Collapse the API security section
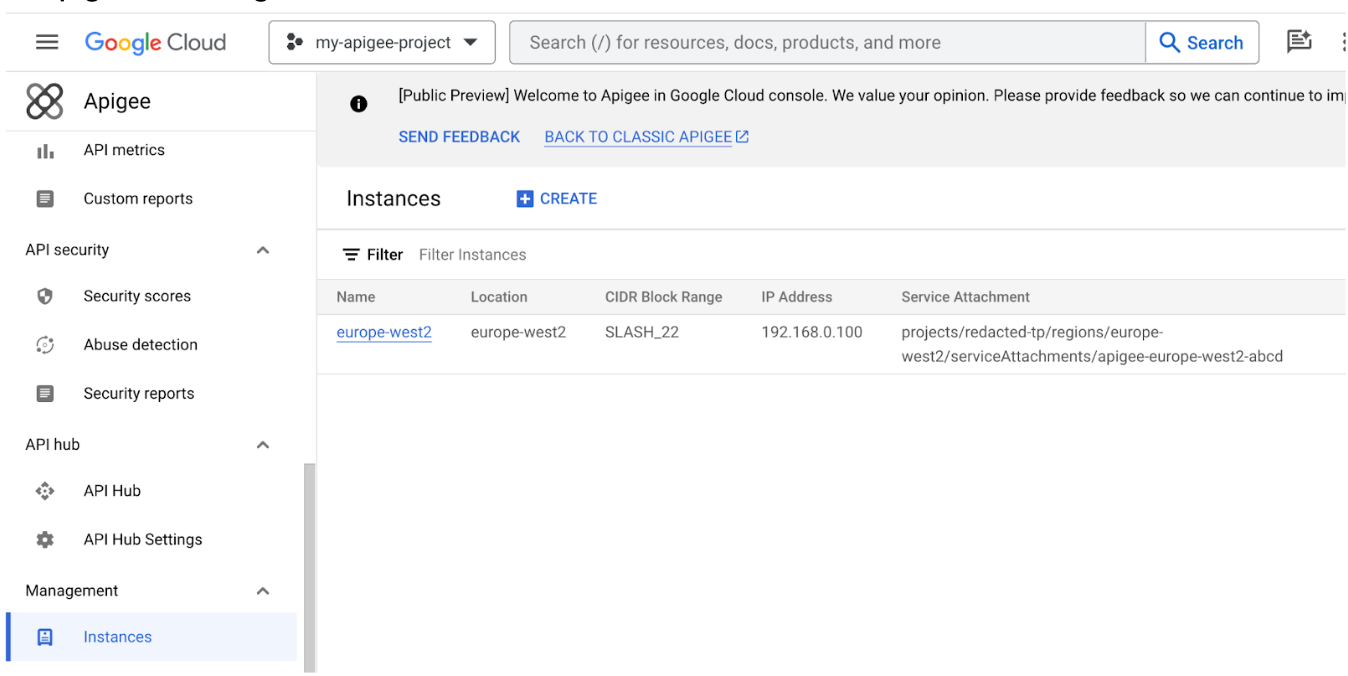Screen dimensions: 1348x676 coord(262,249)
